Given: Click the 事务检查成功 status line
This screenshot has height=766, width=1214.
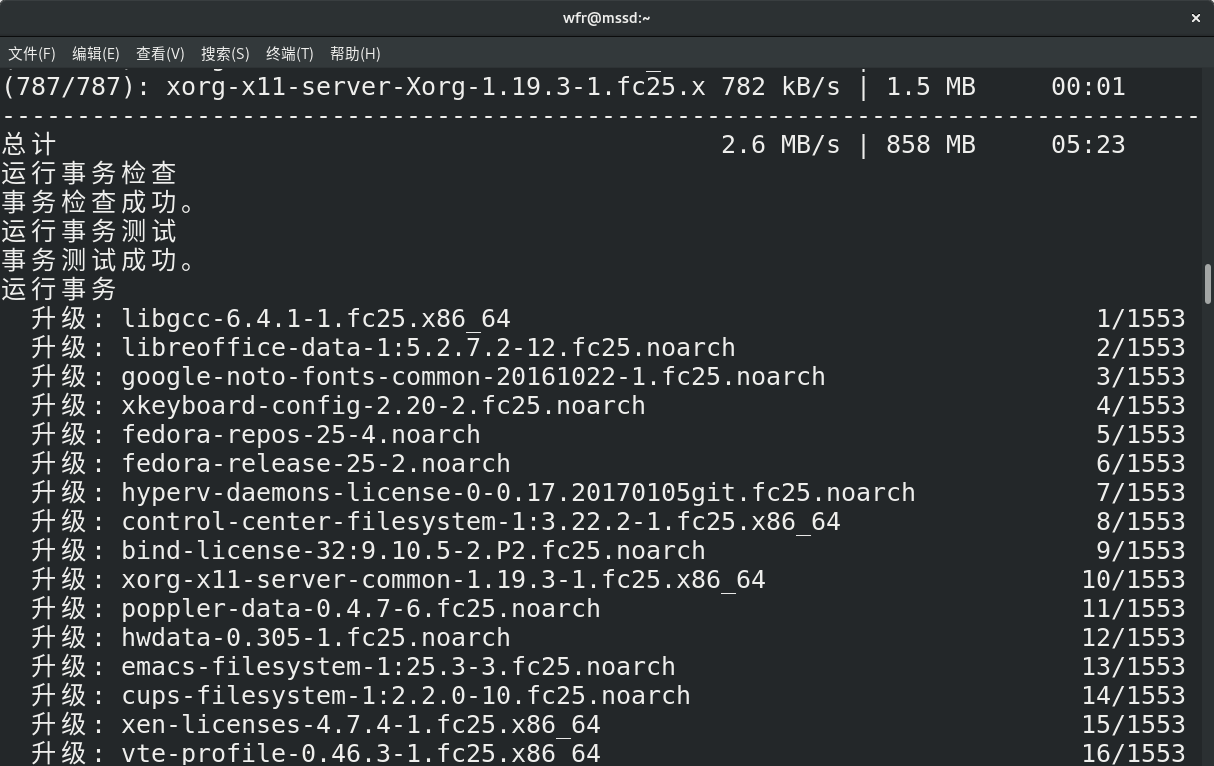Looking at the screenshot, I should pos(98,203).
